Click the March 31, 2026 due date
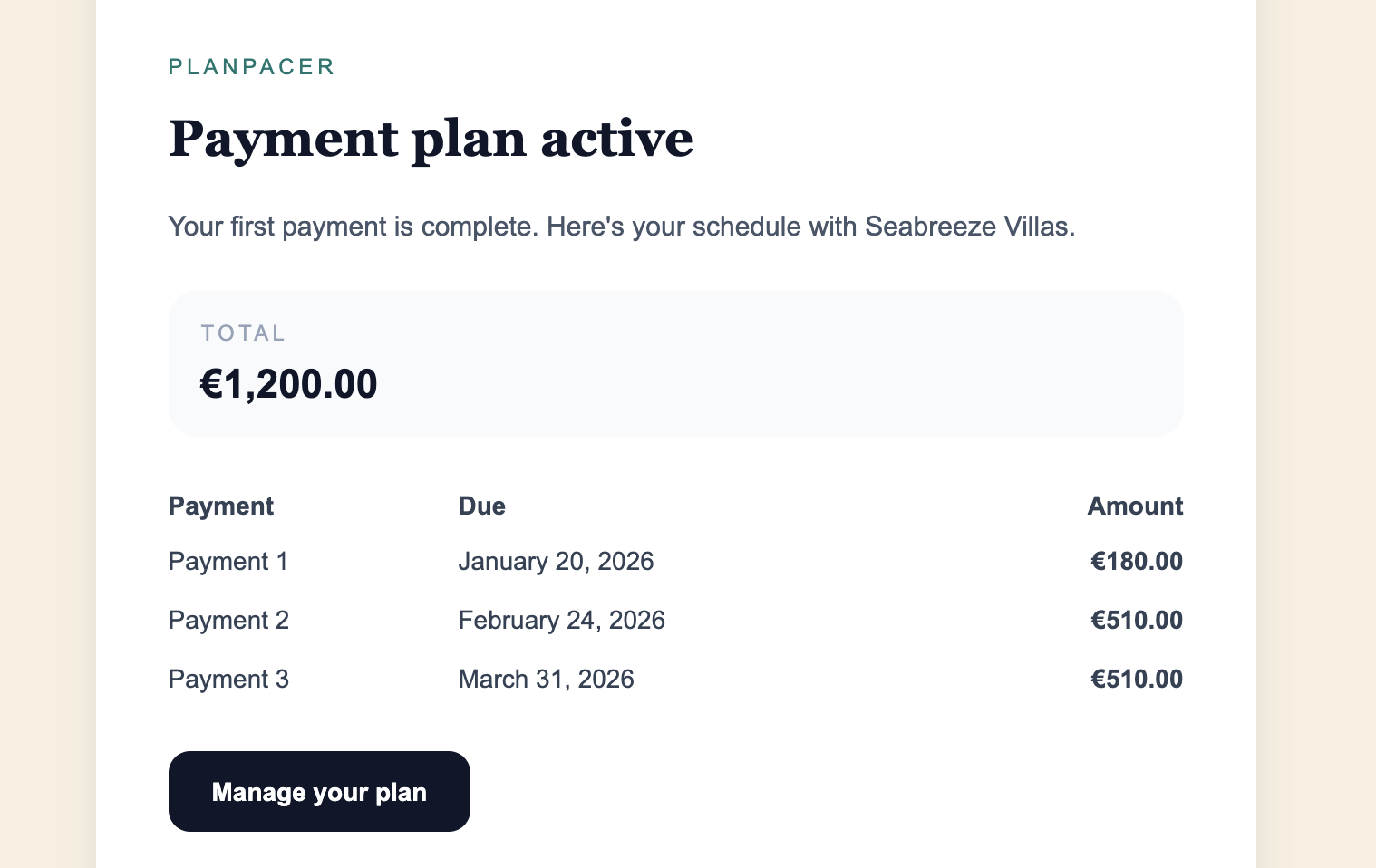This screenshot has width=1376, height=868. point(546,680)
